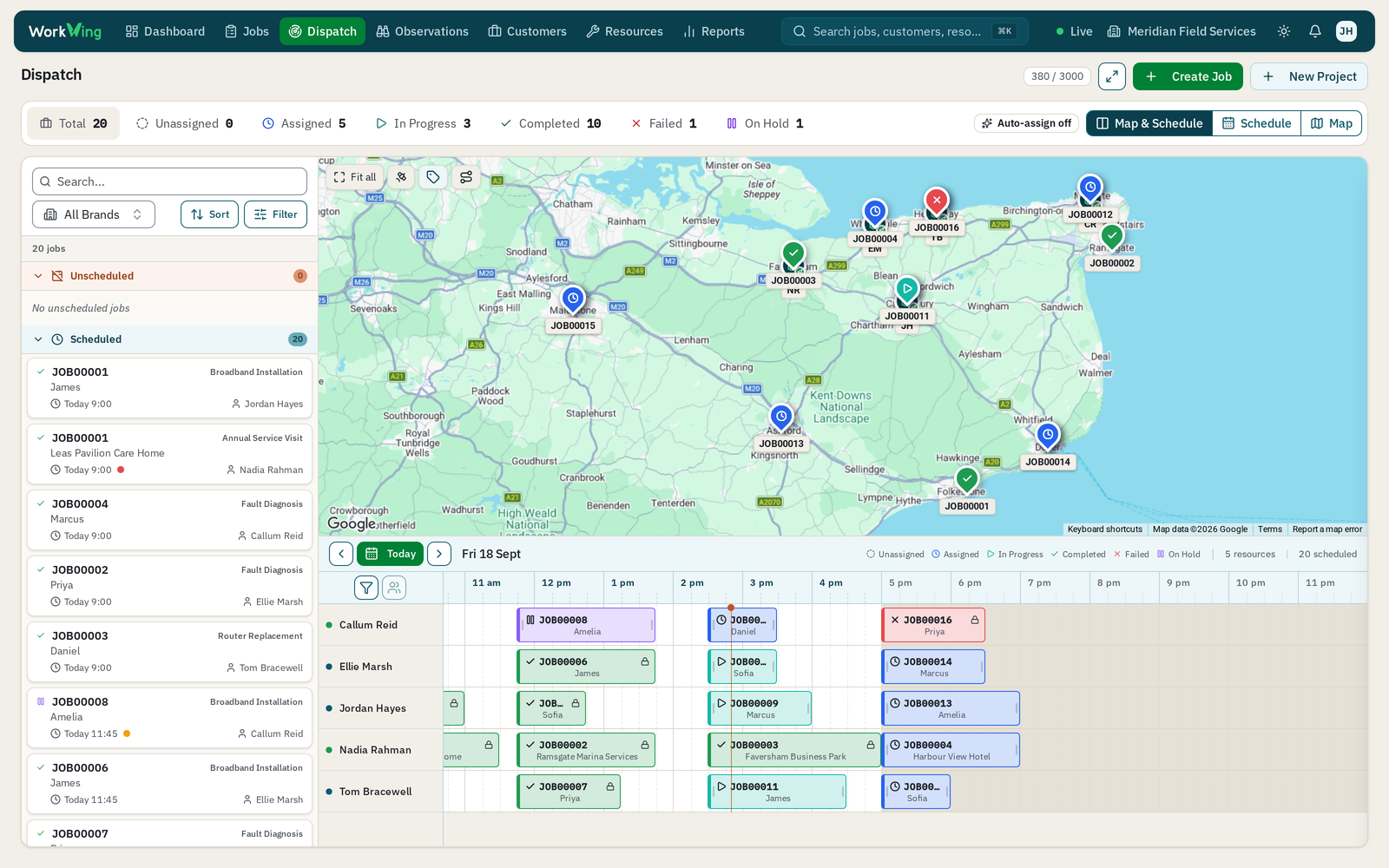The height and width of the screenshot is (868, 1389).
Task: Click the Fit all map button
Action: point(355,177)
